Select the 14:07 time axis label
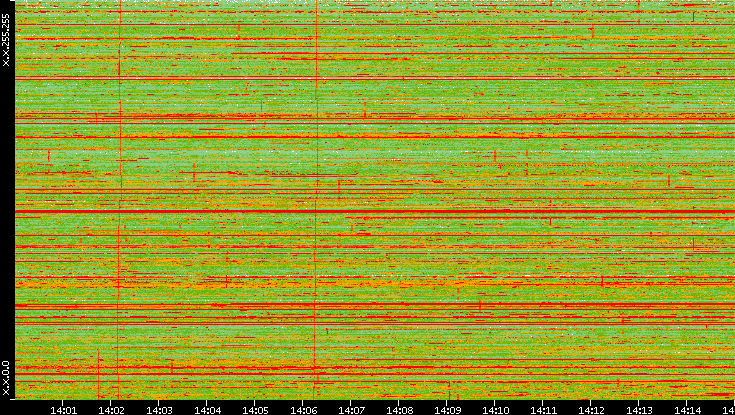The height and width of the screenshot is (415, 735). [352, 410]
